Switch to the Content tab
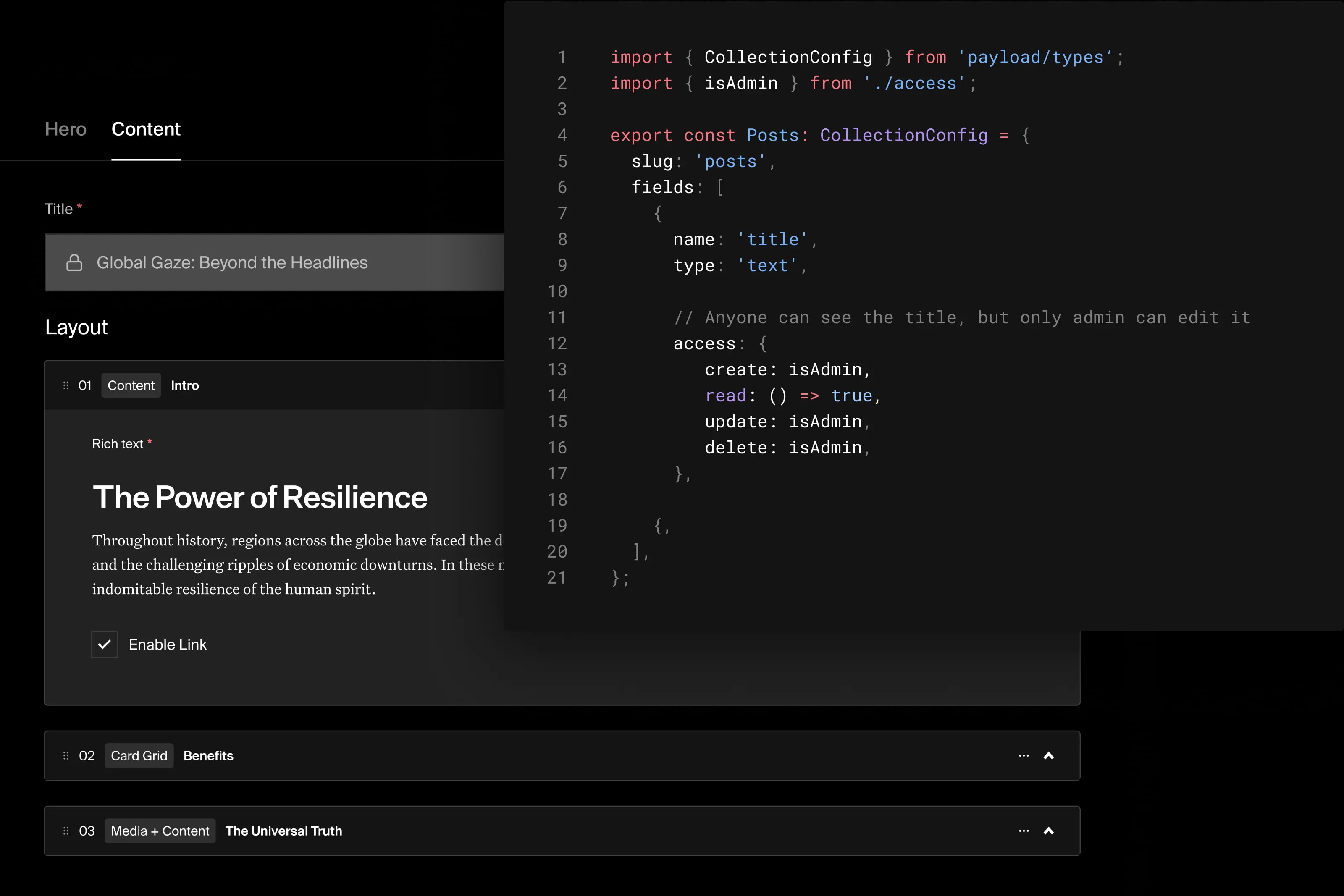Image resolution: width=1344 pixels, height=896 pixels. [146, 129]
